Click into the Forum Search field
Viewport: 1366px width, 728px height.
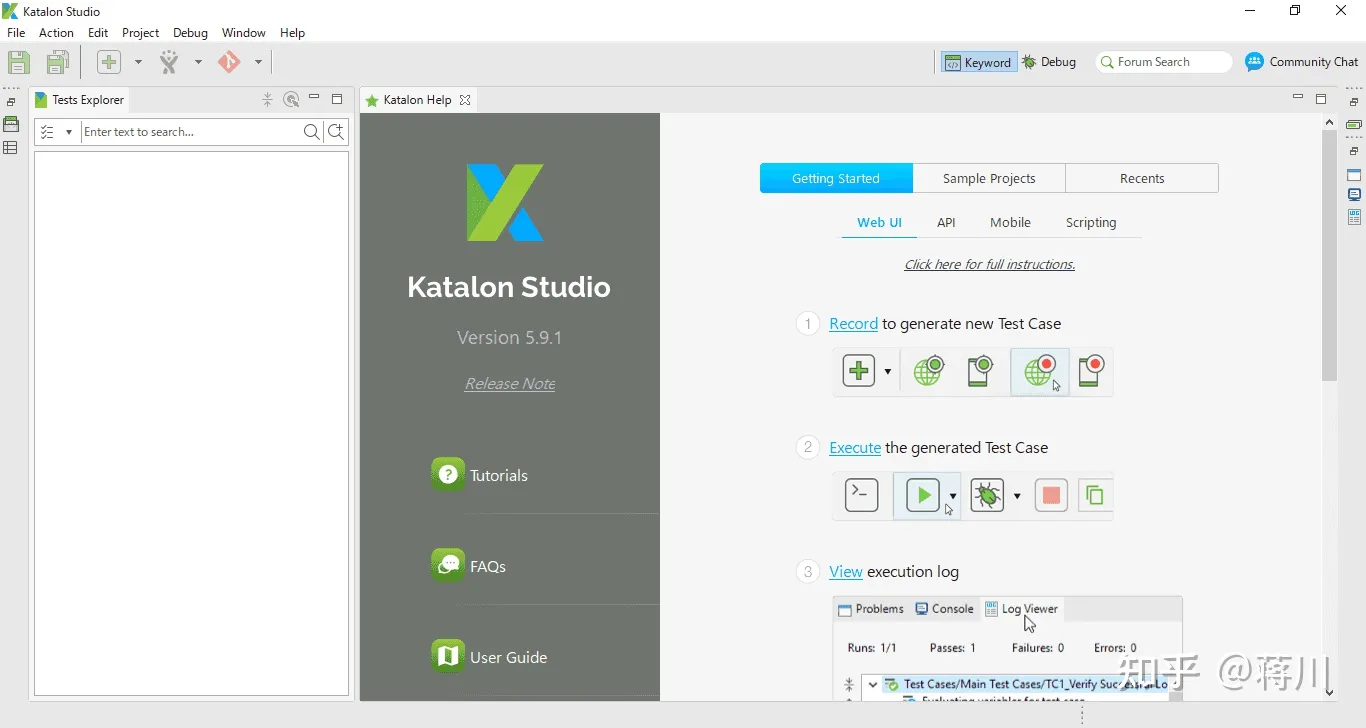[1164, 62]
